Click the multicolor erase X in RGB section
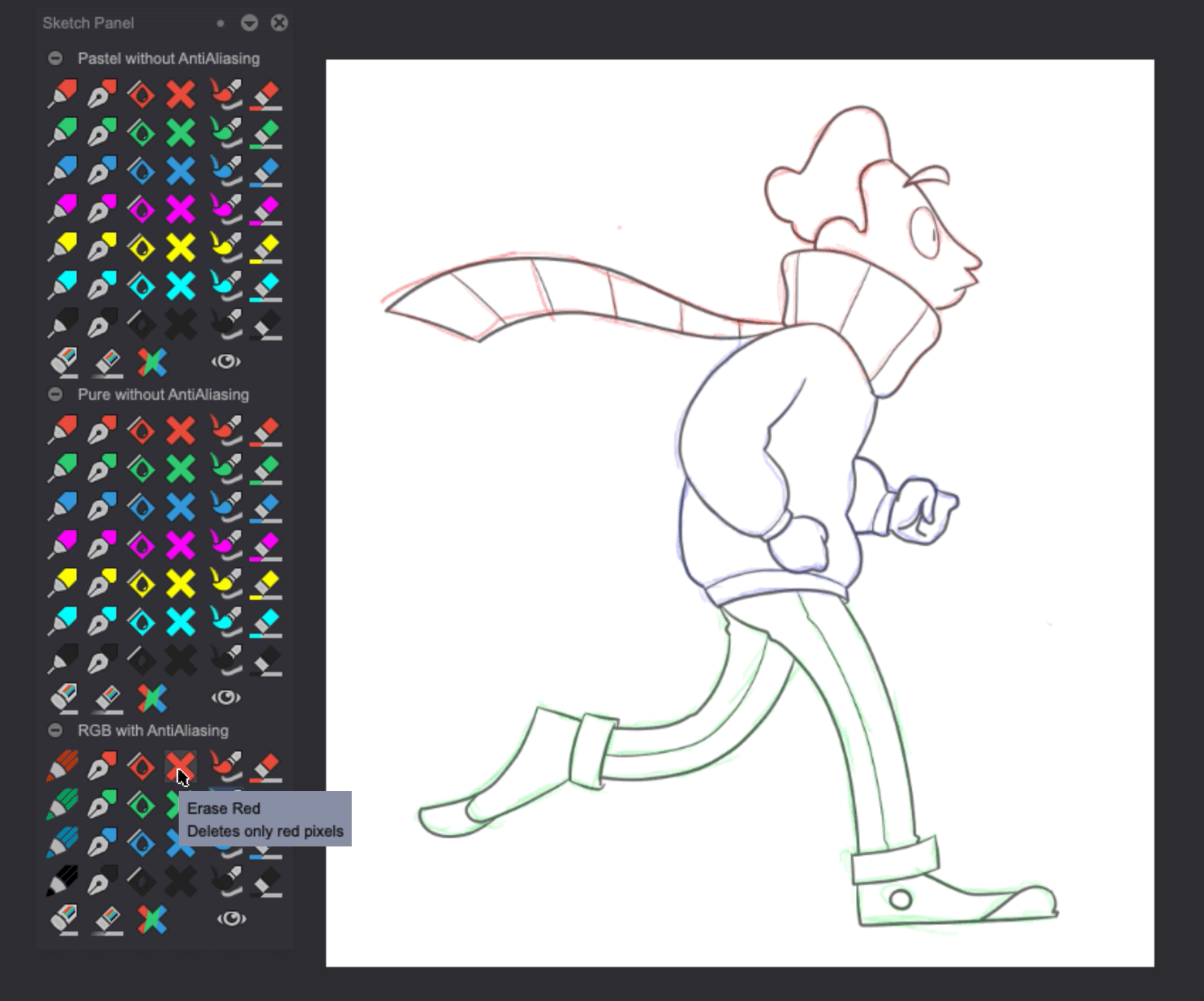The height and width of the screenshot is (1001, 1204). (151, 919)
